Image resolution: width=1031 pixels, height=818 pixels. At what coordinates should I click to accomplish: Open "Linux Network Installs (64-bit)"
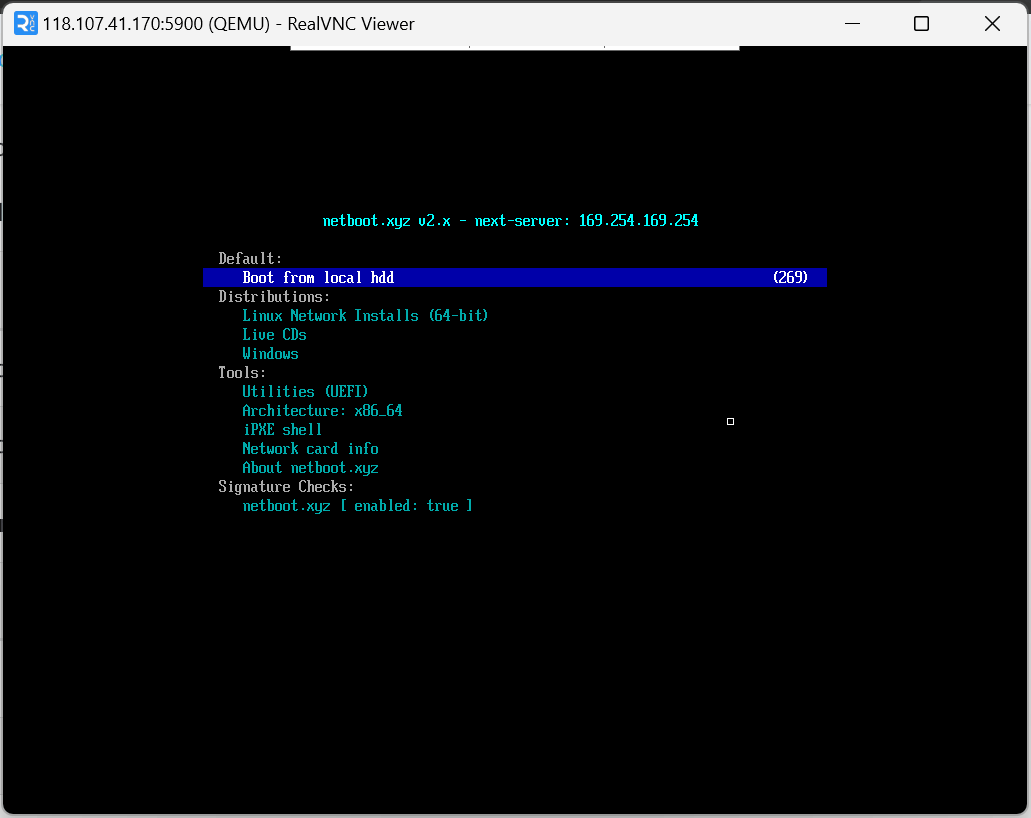click(365, 315)
